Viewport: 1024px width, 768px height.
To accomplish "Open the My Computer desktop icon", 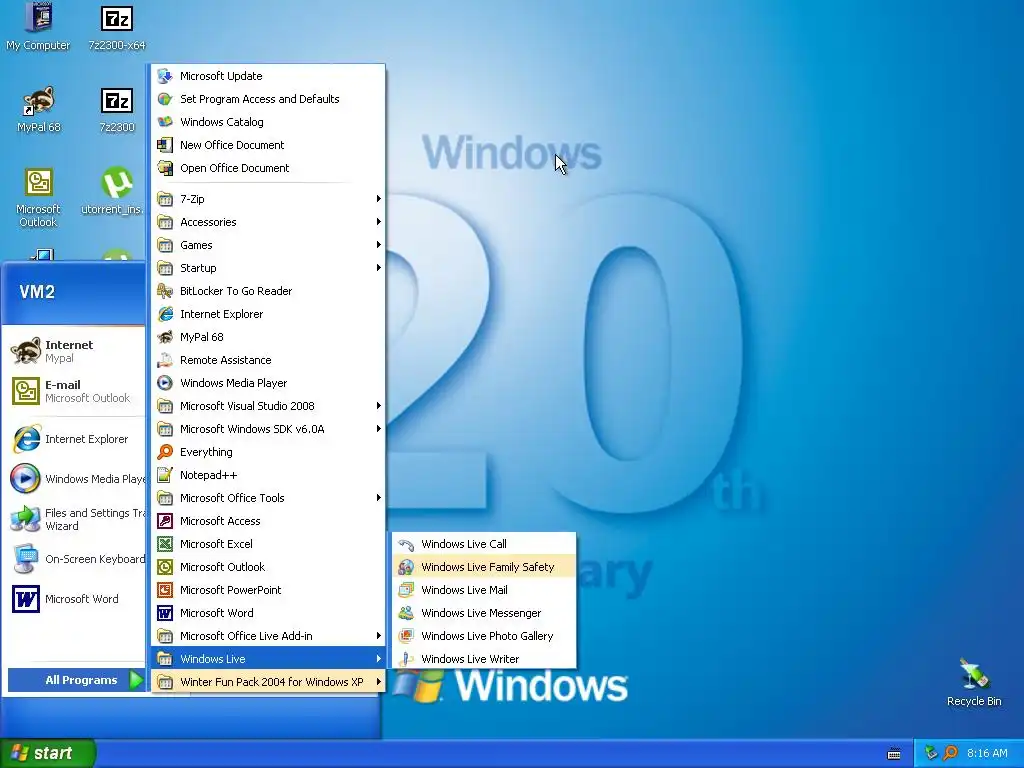I will click(x=39, y=26).
